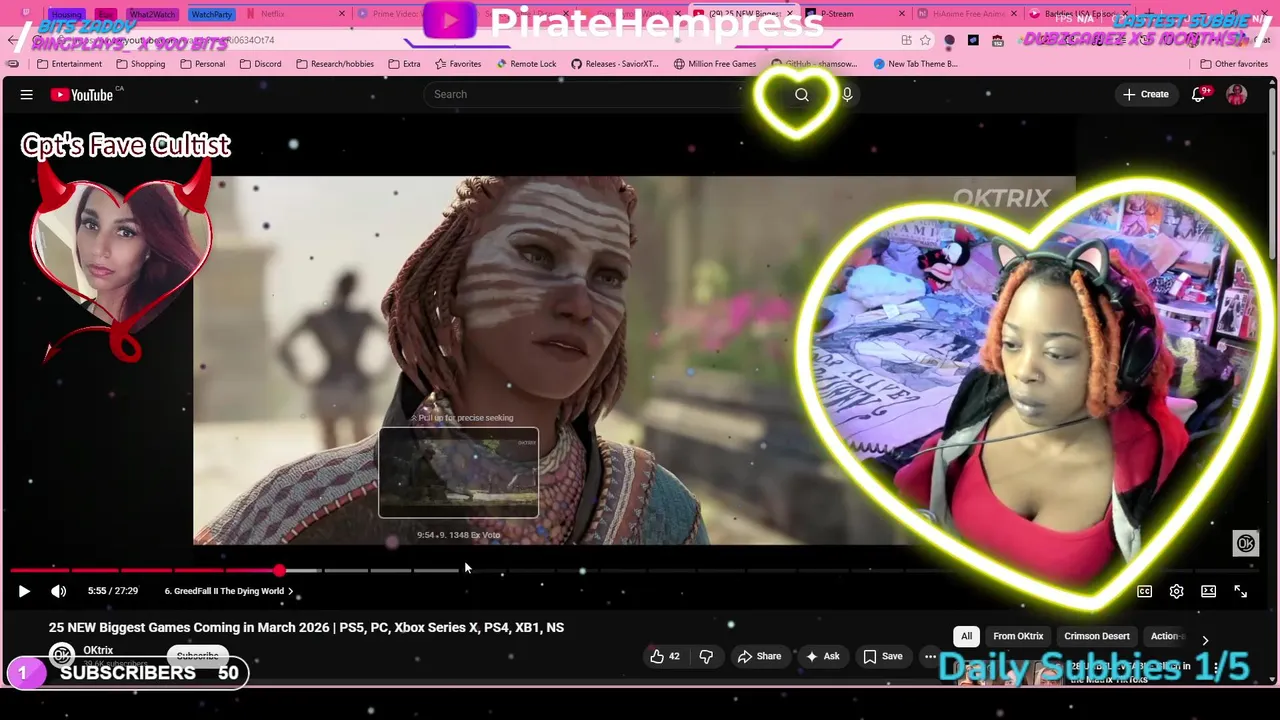Open the Other favorites folder

click(x=1234, y=64)
